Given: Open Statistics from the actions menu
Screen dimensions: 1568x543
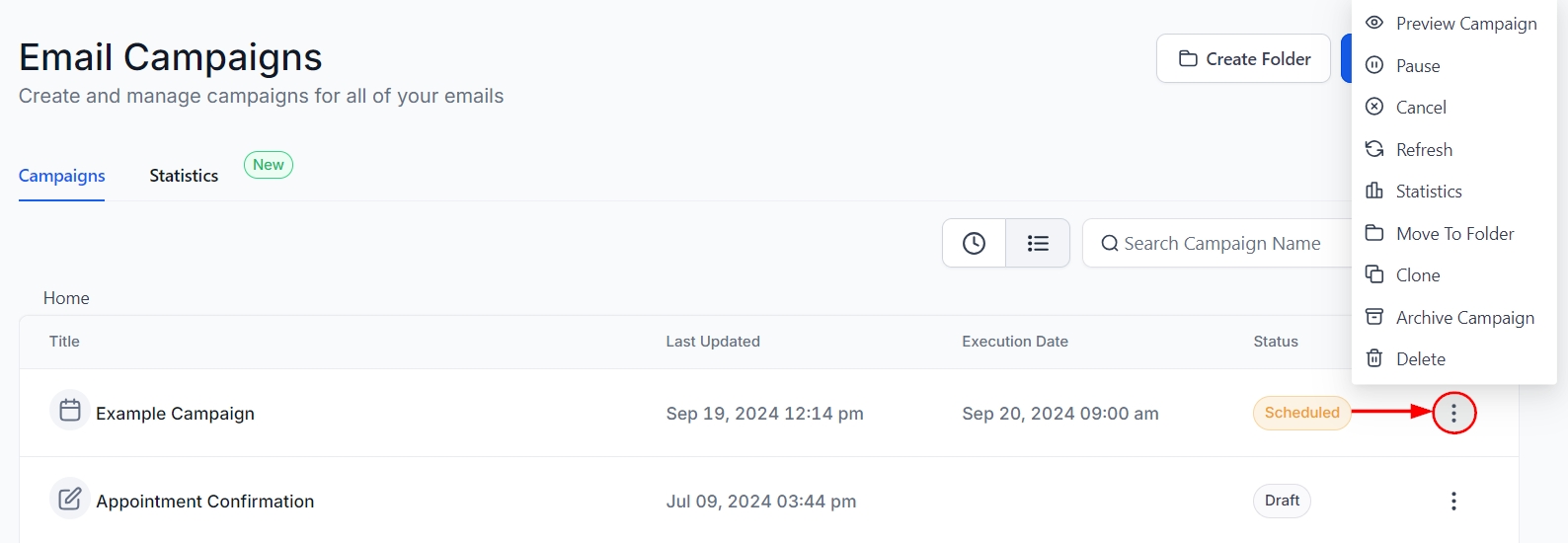Looking at the screenshot, I should pyautogui.click(x=1428, y=192).
